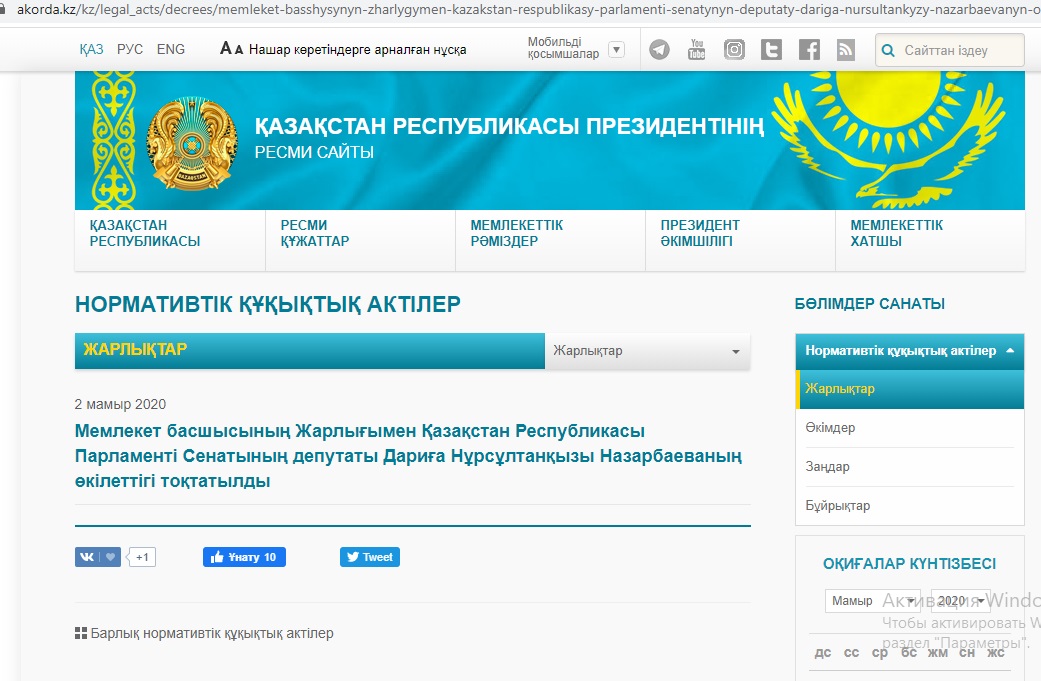Screen dimensions: 1041x681
Task: Click the Facebook Ұнату 10 button
Action: pos(244,557)
